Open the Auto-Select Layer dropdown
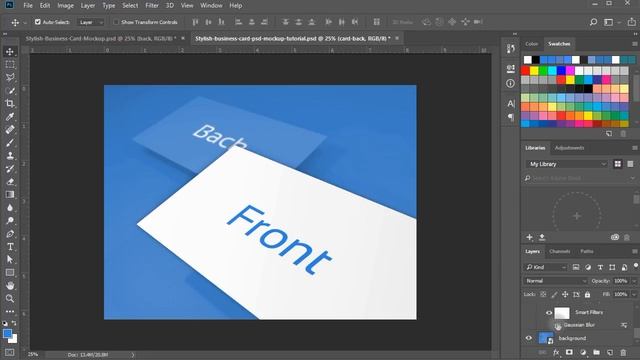 coord(91,22)
